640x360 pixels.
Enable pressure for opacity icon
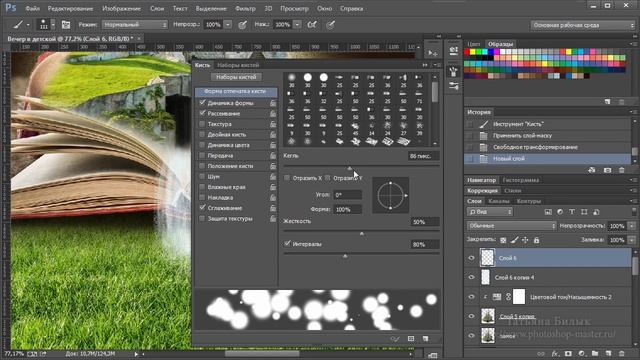tap(242, 25)
